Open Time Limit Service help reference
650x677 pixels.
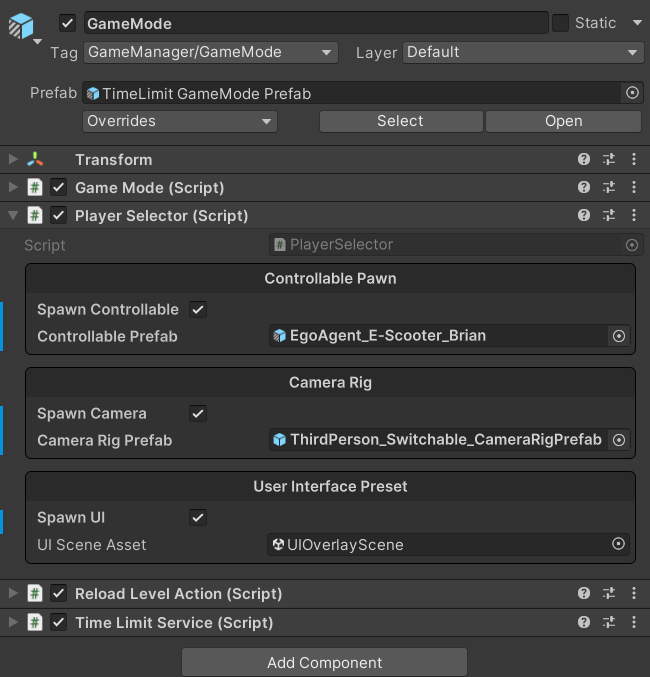(x=583, y=622)
